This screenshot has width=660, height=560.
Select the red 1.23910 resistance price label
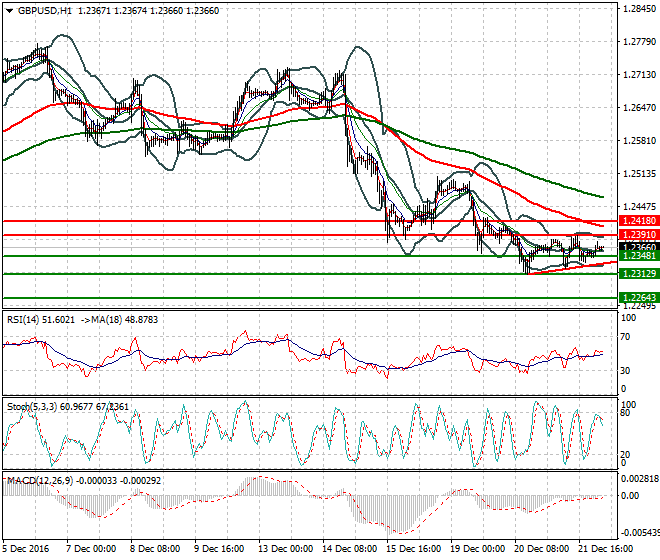(x=639, y=235)
